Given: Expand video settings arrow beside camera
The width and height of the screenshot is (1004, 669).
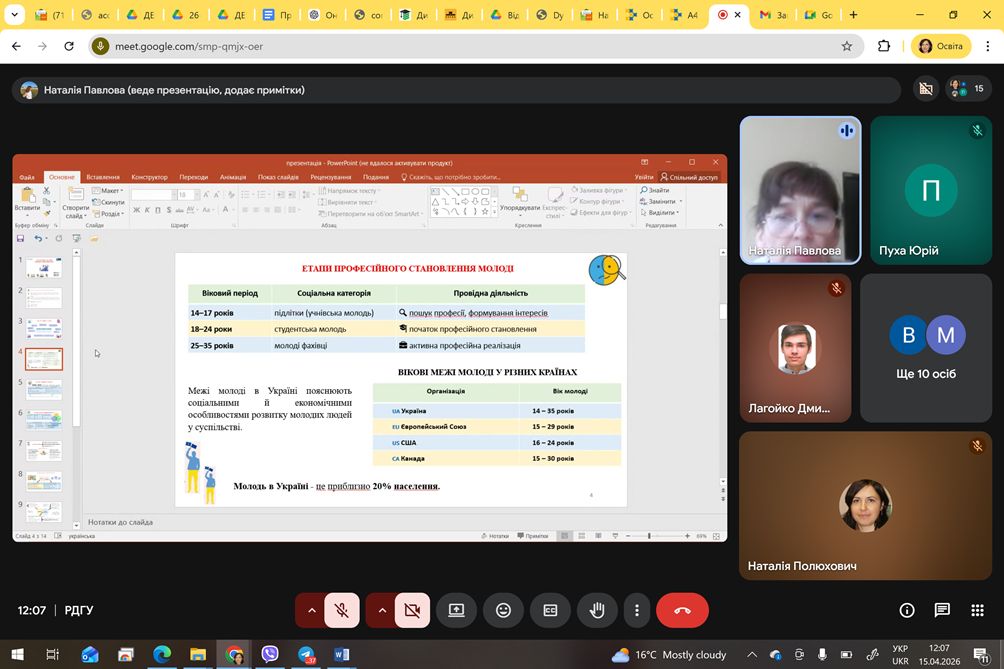Looking at the screenshot, I should [x=381, y=610].
